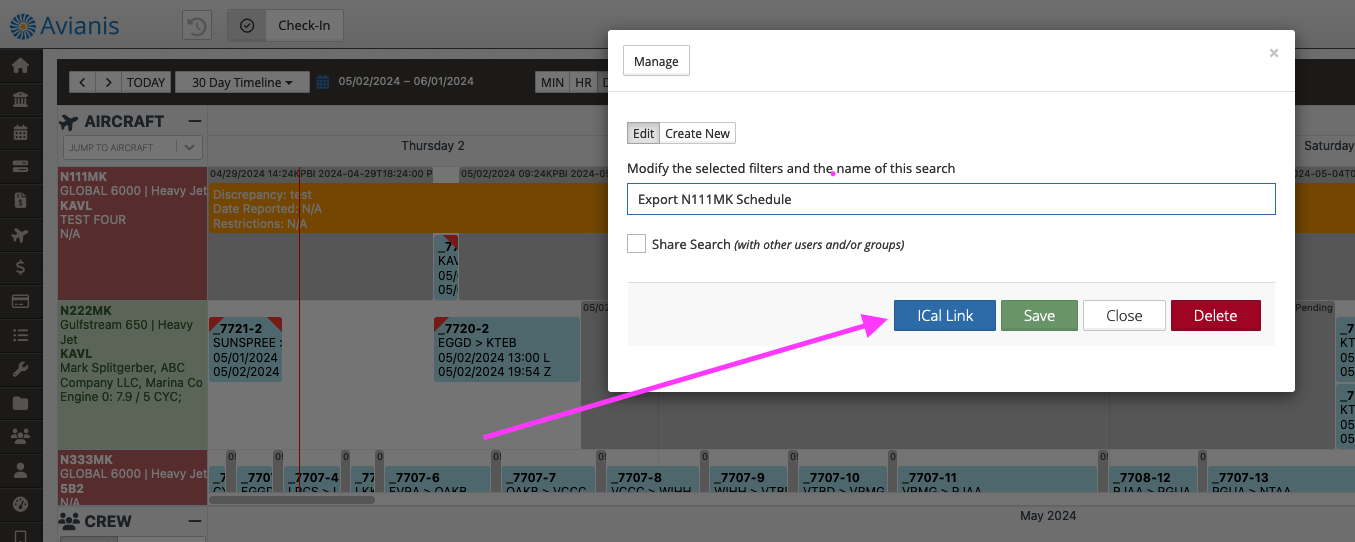This screenshot has height=542, width=1355.
Task: Open trip _7707-6 block
Action: coord(435,479)
